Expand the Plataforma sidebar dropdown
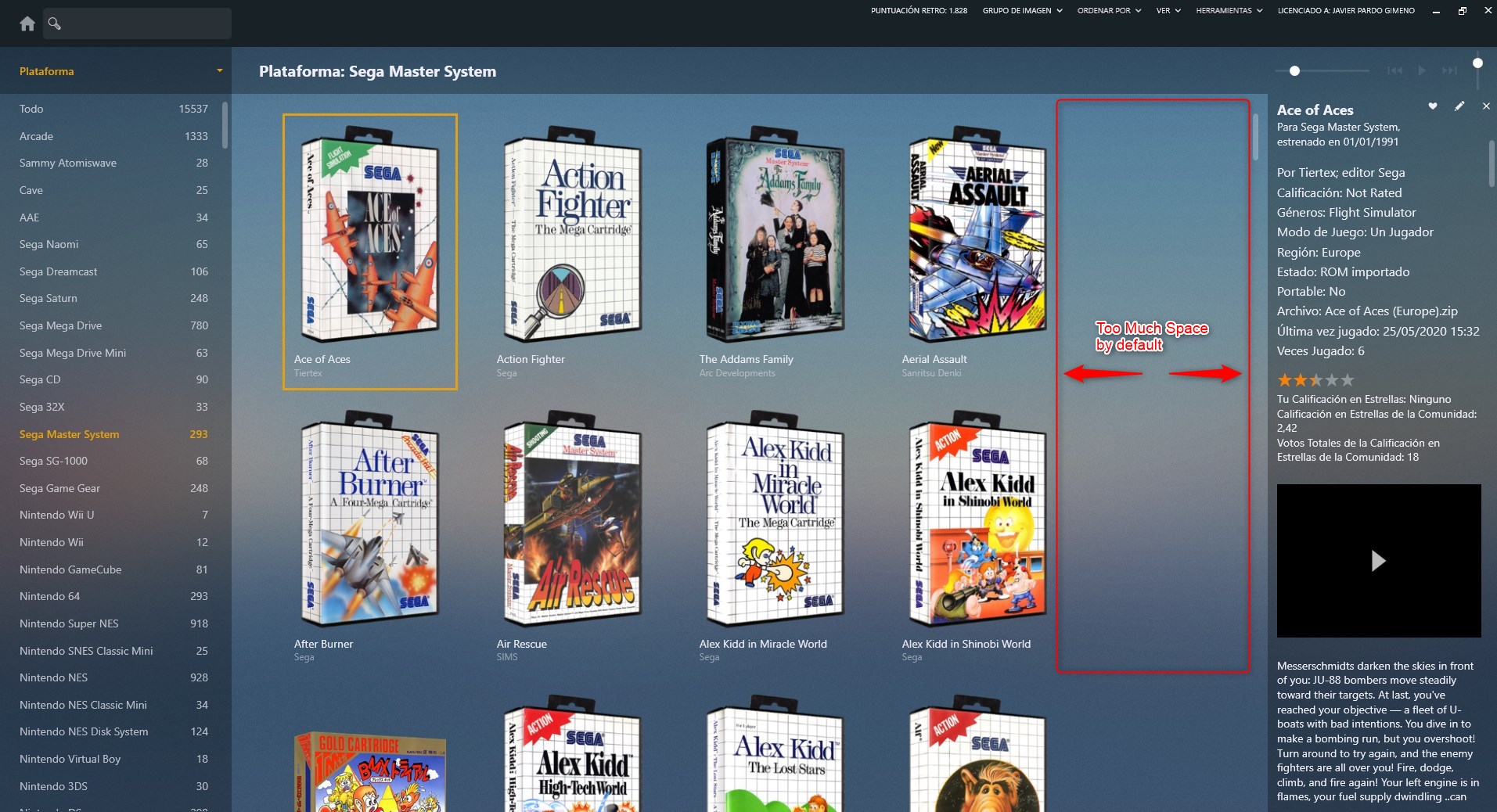The width and height of the screenshot is (1497, 812). pyautogui.click(x=219, y=71)
